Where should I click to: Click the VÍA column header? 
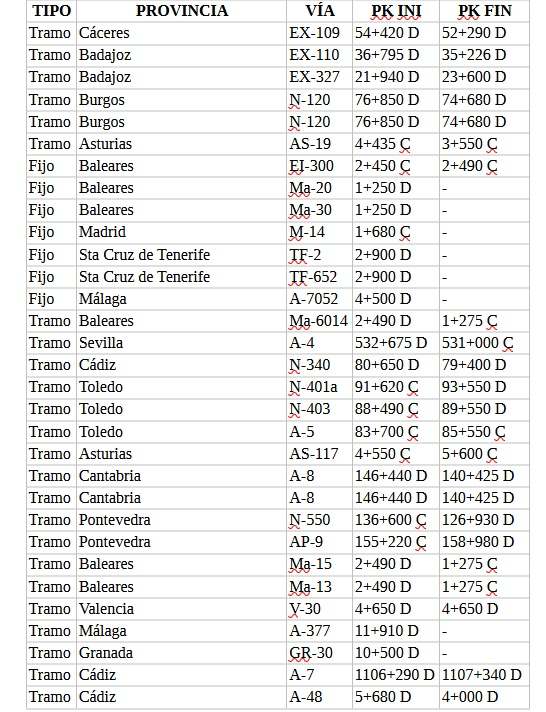[319, 11]
